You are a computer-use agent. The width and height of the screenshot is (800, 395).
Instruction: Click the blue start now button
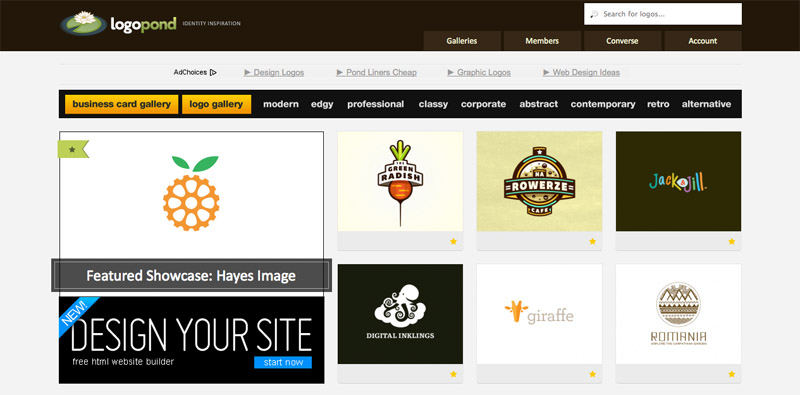click(283, 362)
